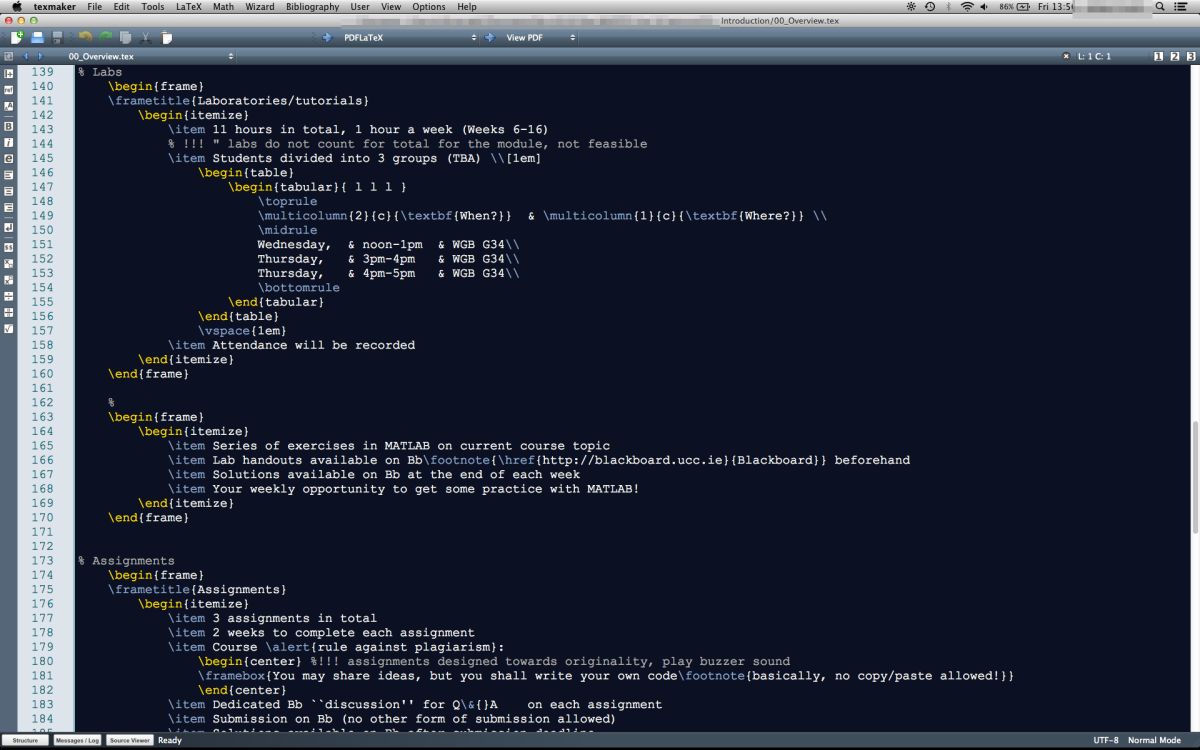Center text using sidebar icon
Image resolution: width=1200 pixels, height=750 pixels.
(8, 191)
